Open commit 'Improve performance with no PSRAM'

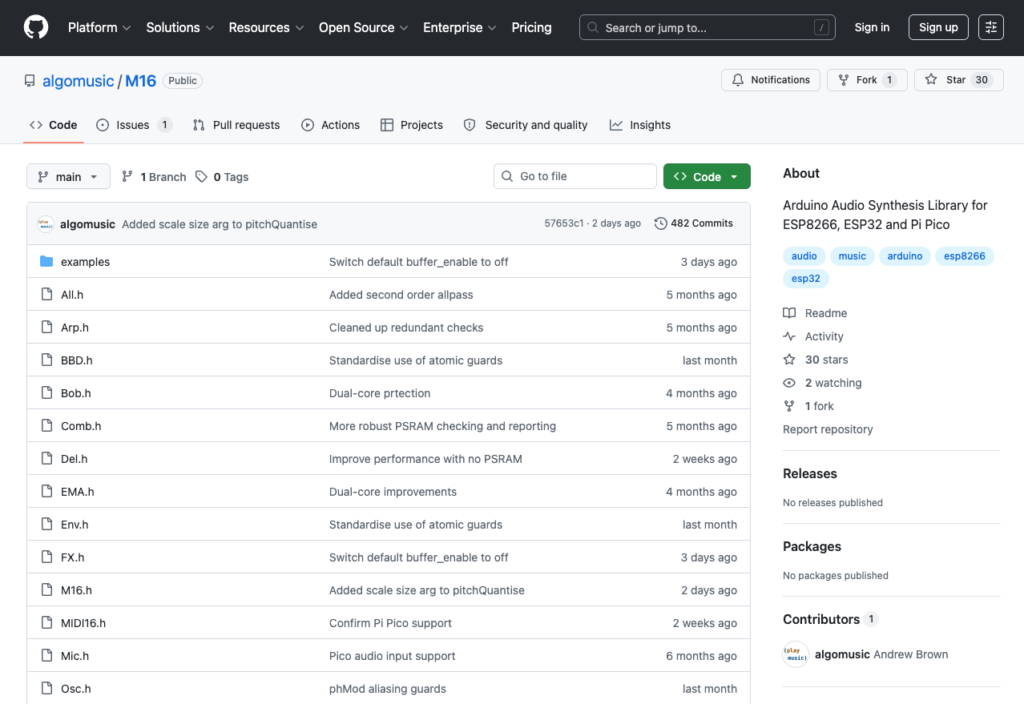click(x=425, y=458)
